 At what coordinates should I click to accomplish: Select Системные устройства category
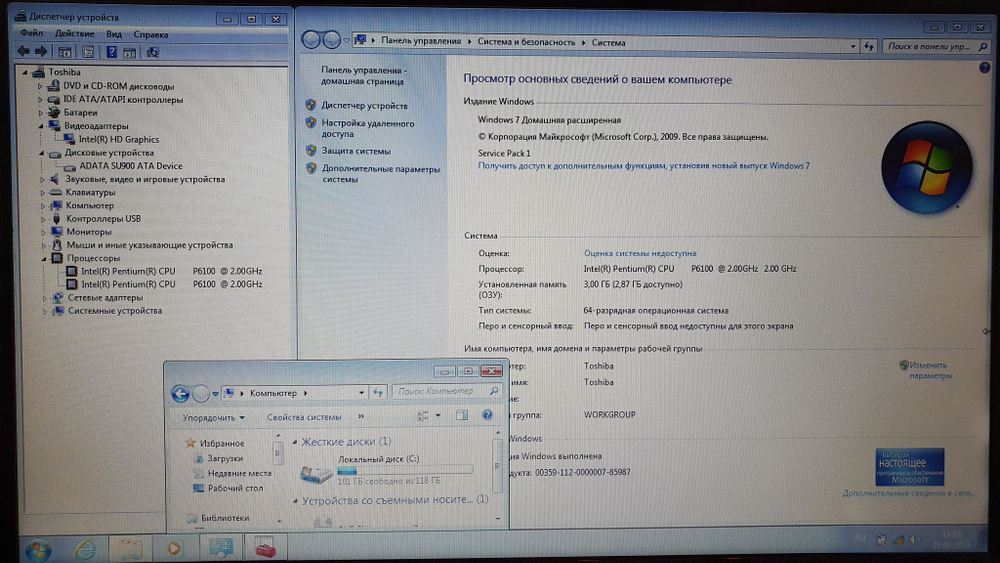coord(115,311)
